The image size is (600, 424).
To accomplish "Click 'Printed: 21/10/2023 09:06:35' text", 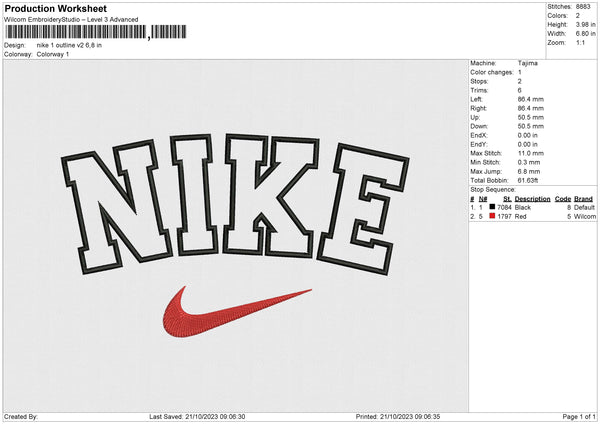I will coord(398,417).
